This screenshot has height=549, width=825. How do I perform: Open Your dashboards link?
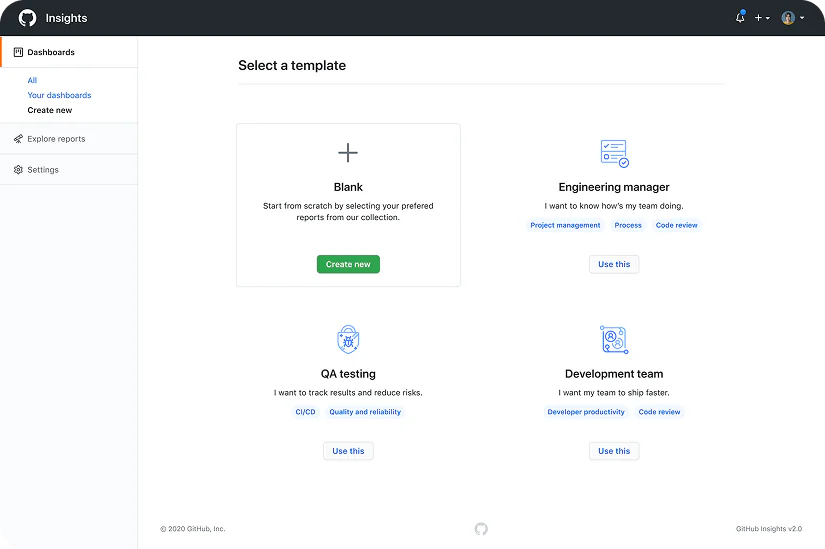click(59, 95)
